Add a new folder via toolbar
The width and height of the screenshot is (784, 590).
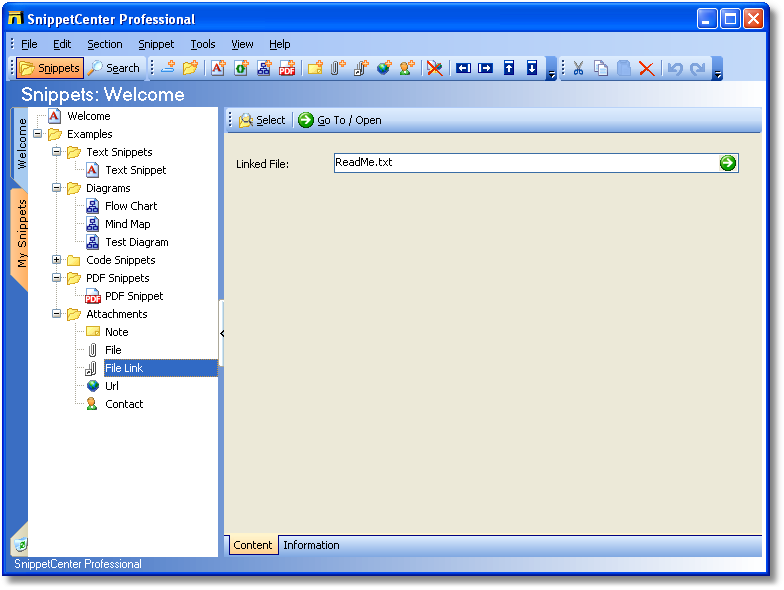190,68
